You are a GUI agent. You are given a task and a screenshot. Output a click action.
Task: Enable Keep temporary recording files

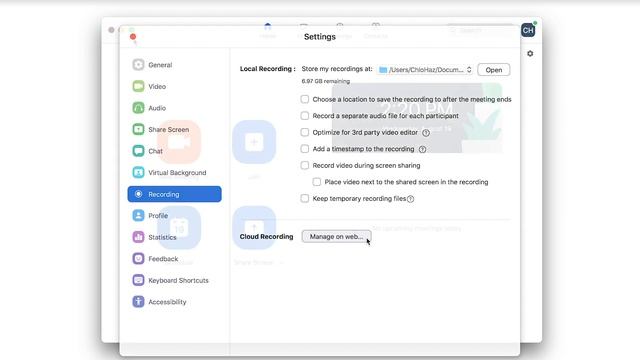304,198
